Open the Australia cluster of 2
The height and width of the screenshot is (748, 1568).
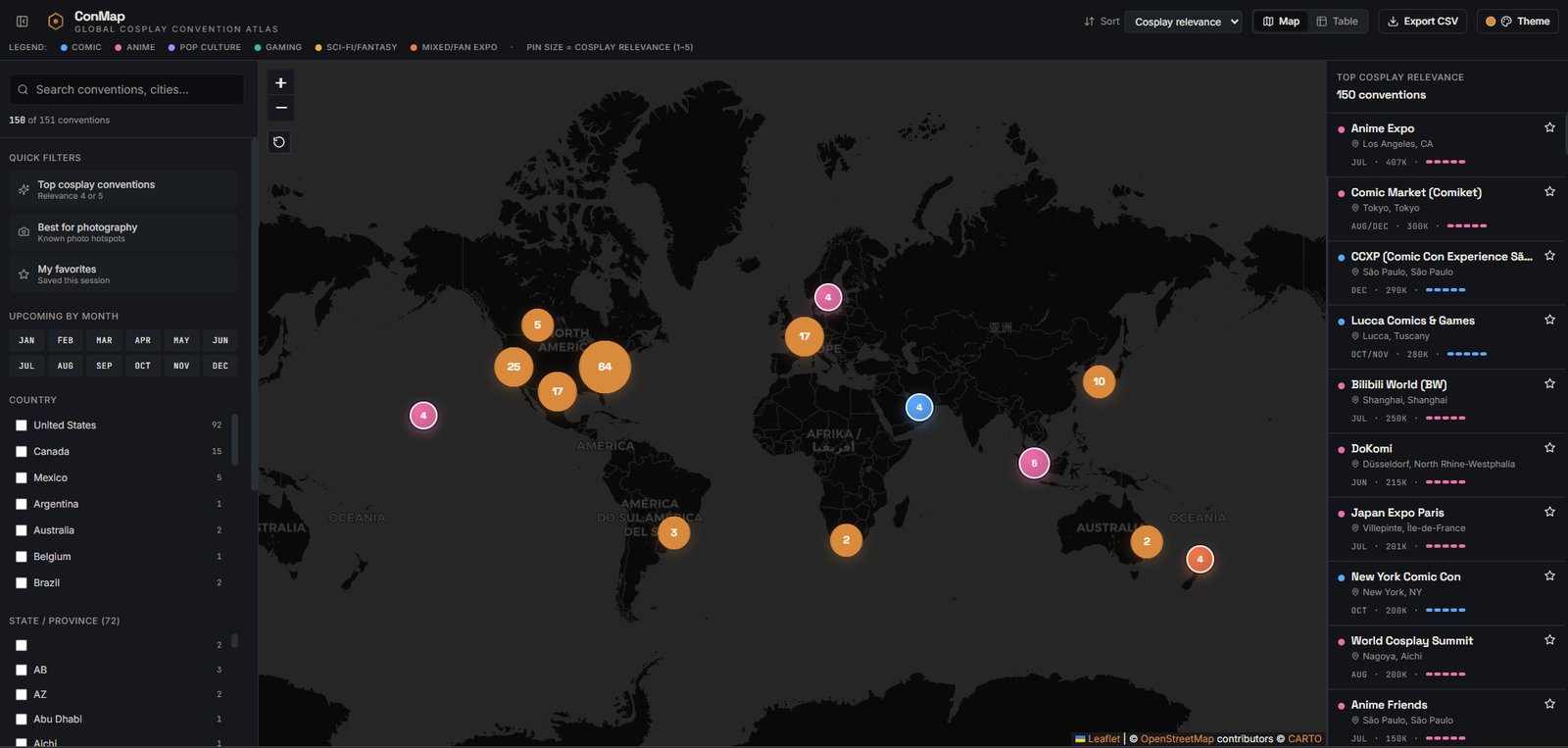(1147, 541)
